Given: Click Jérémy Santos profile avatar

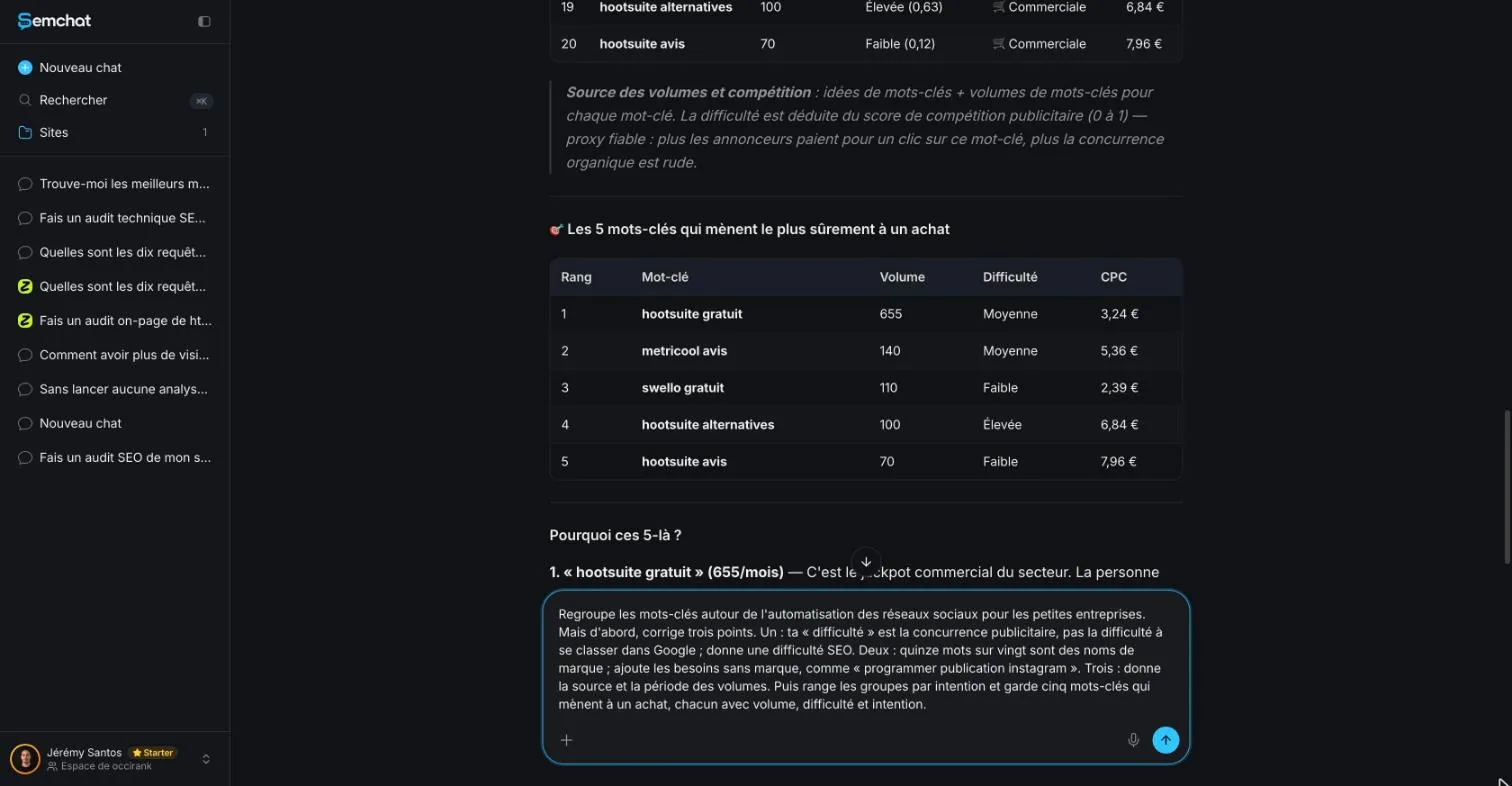Looking at the screenshot, I should point(25,759).
